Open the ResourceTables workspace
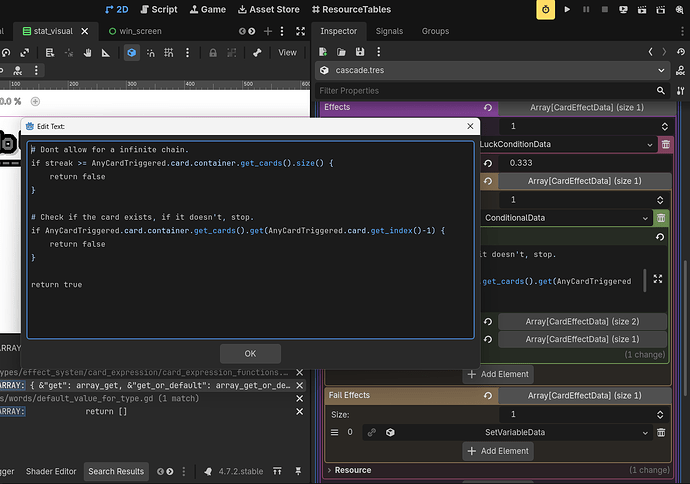The width and height of the screenshot is (690, 484). [x=351, y=9]
